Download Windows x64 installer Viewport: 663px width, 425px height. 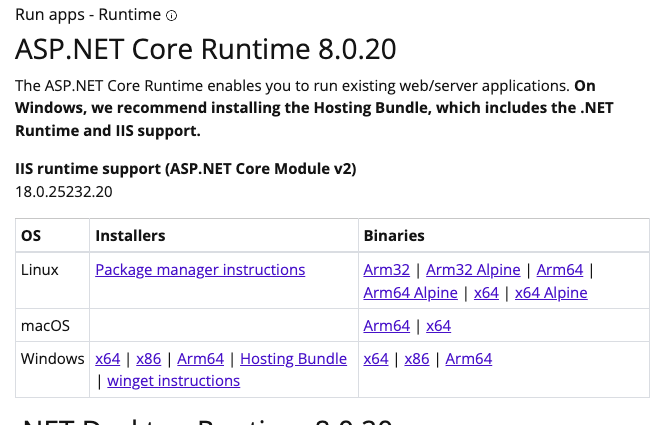pyautogui.click(x=108, y=359)
